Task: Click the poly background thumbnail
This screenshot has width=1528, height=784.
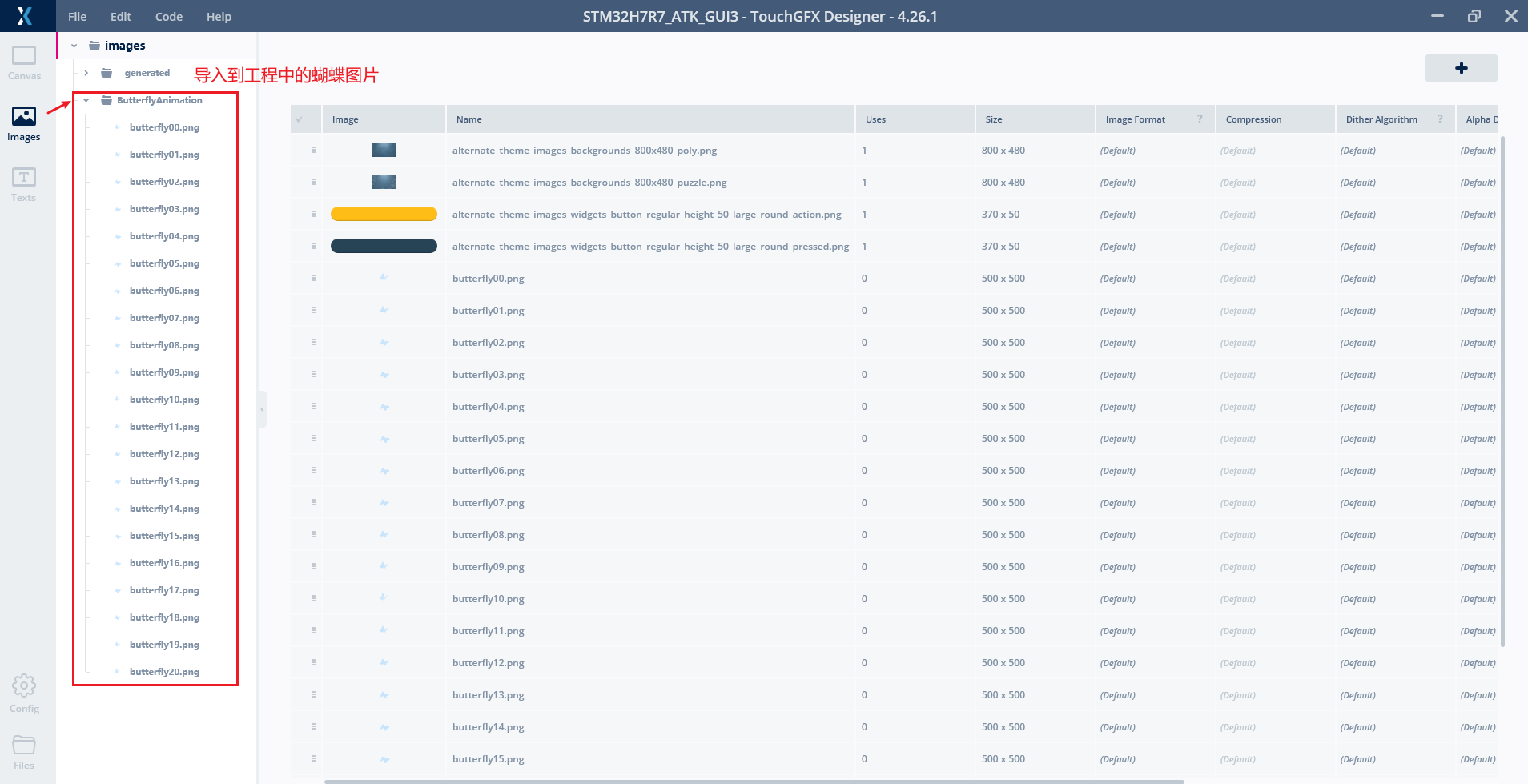Action: pos(384,150)
